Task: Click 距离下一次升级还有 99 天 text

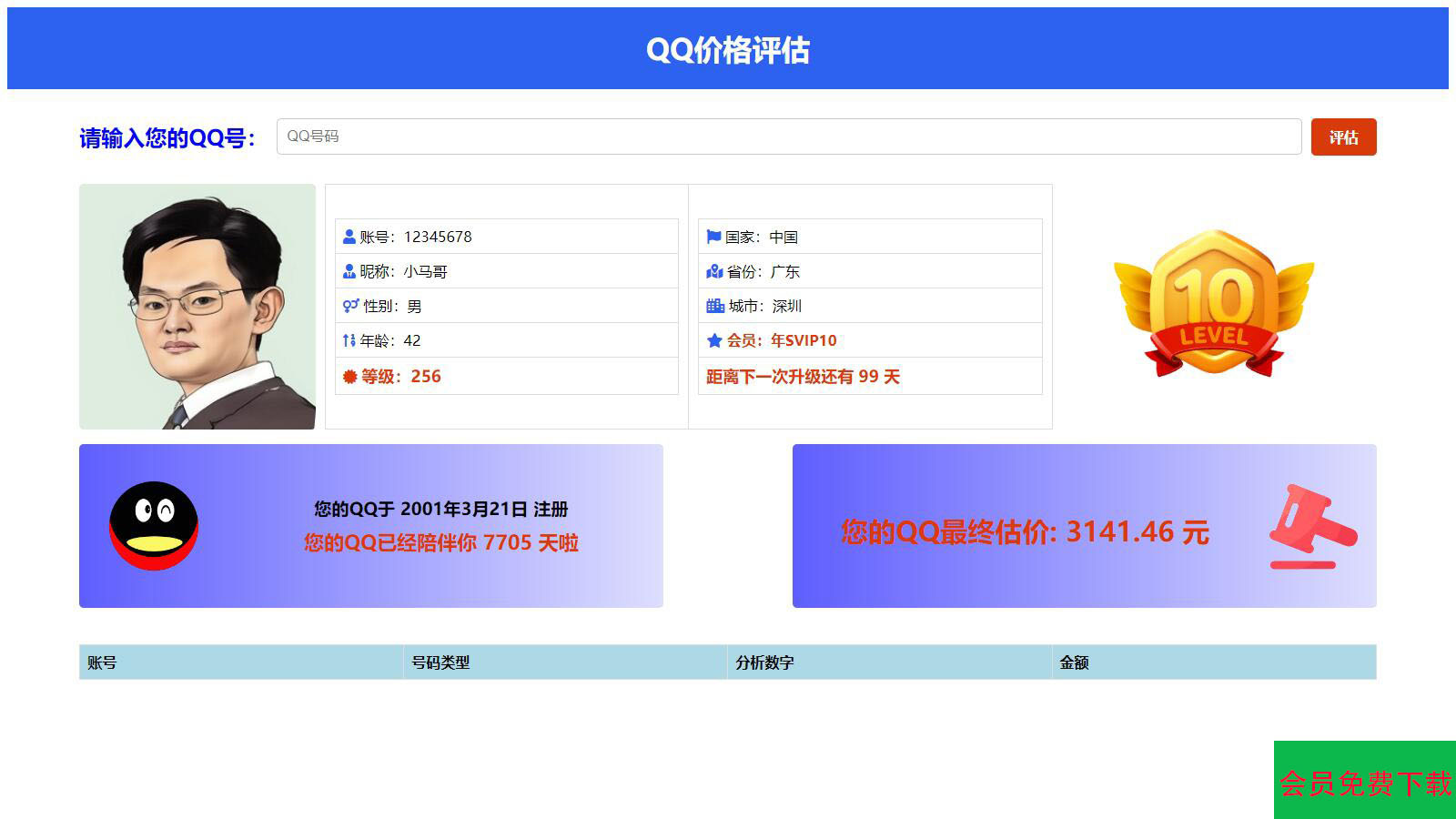Action: [803, 376]
